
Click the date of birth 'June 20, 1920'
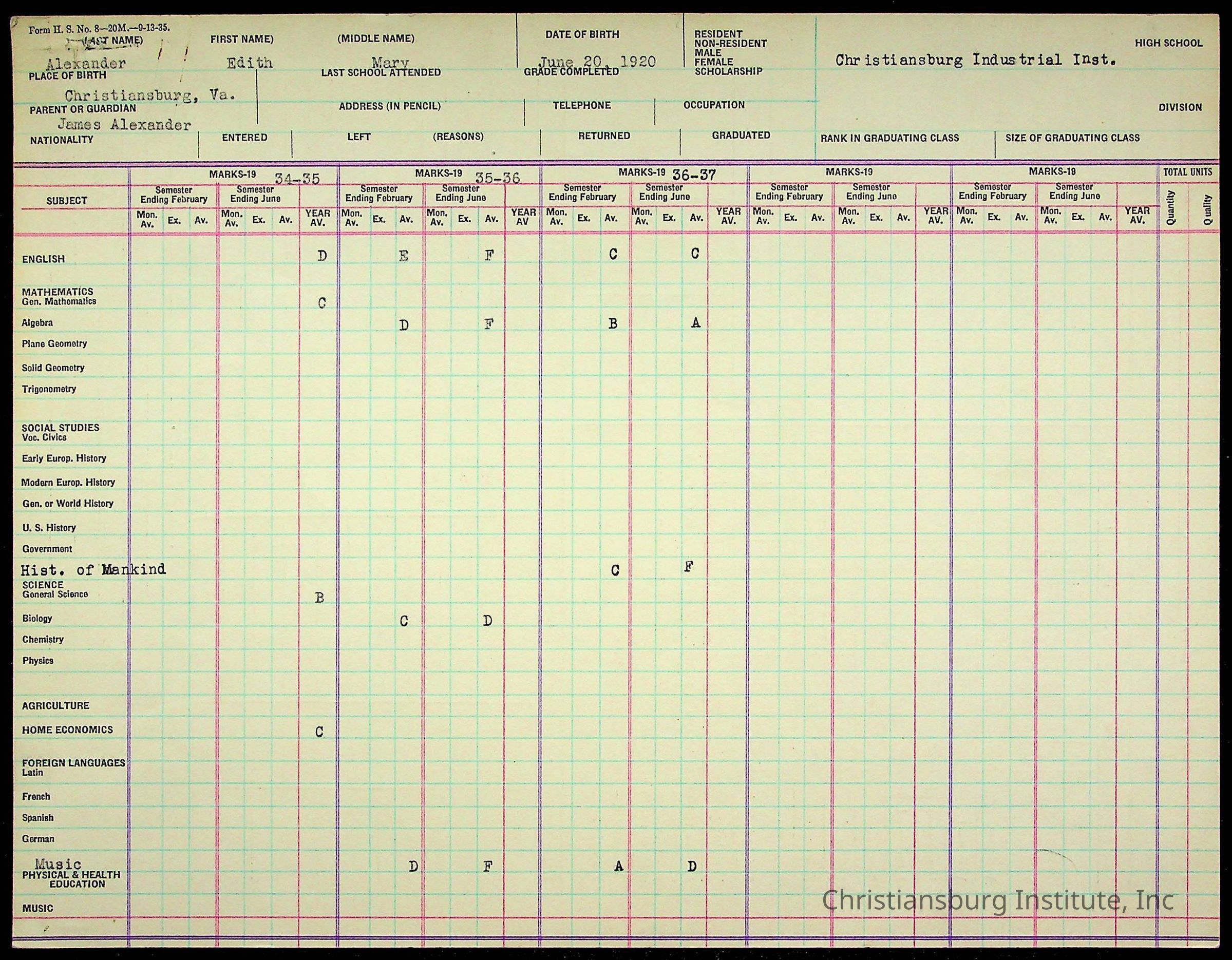point(597,62)
